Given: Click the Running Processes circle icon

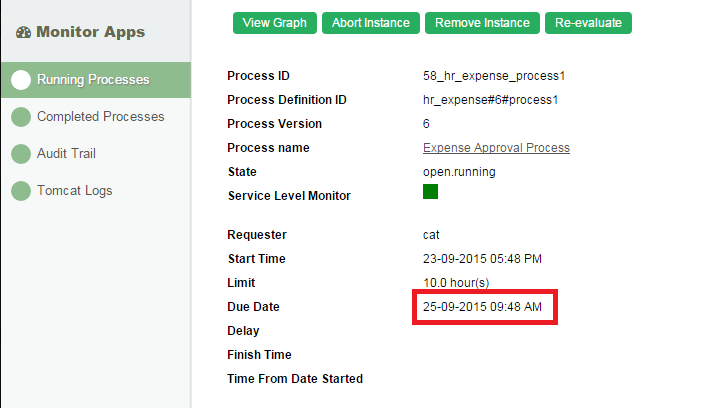Looking at the screenshot, I should (21, 80).
